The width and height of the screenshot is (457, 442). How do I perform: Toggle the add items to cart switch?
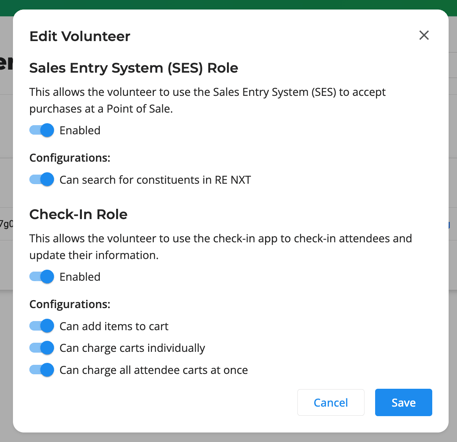42,326
